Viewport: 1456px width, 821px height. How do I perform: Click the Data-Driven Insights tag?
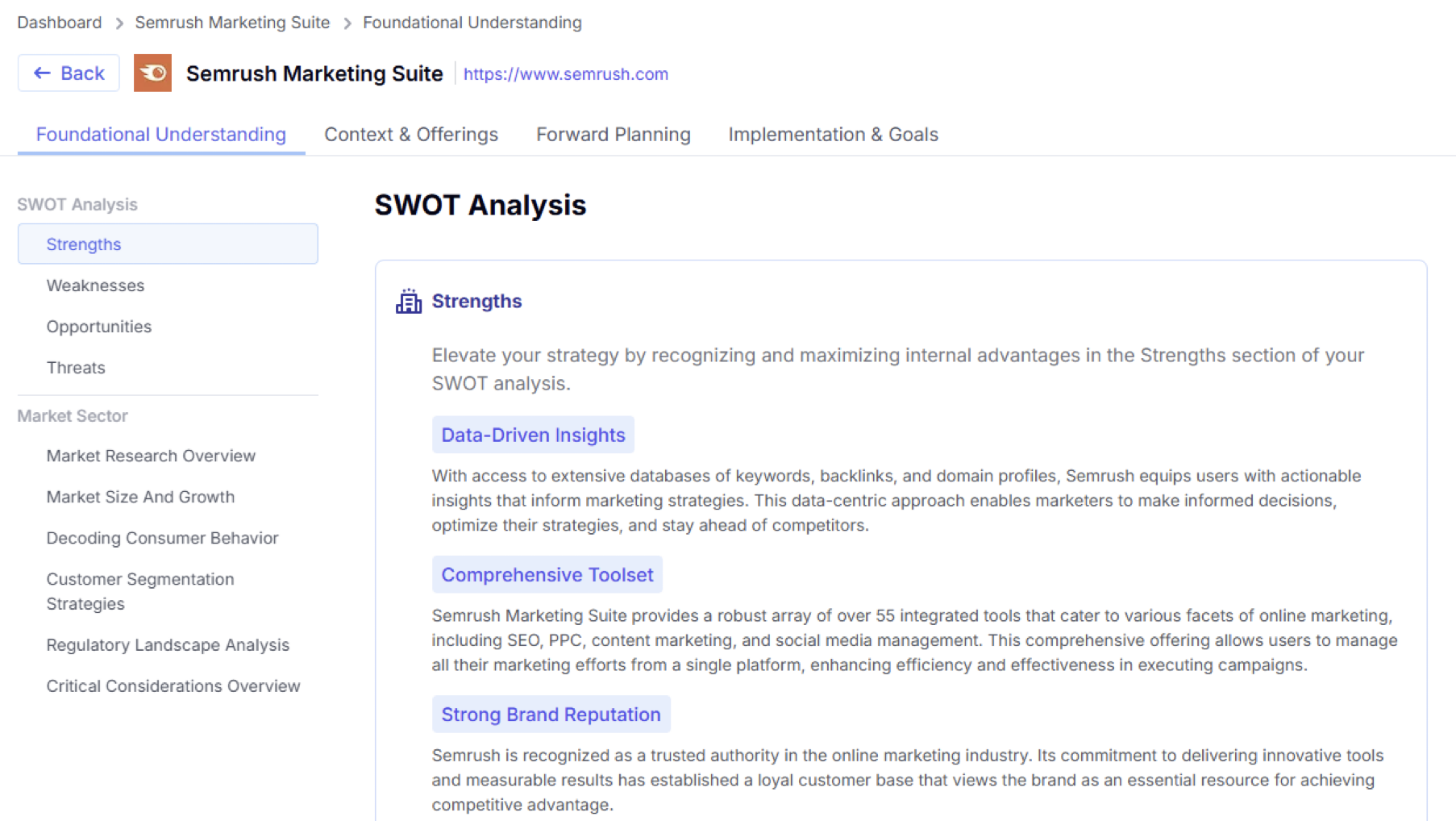(532, 435)
